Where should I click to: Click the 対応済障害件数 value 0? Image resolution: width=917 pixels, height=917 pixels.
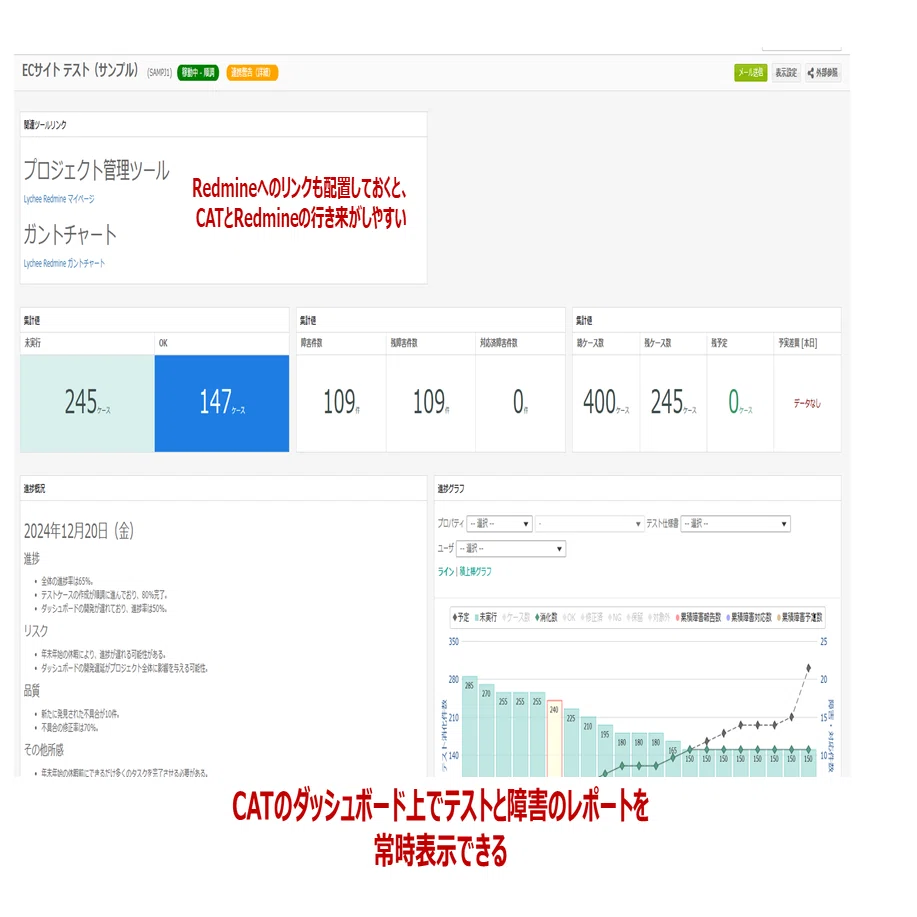520,403
